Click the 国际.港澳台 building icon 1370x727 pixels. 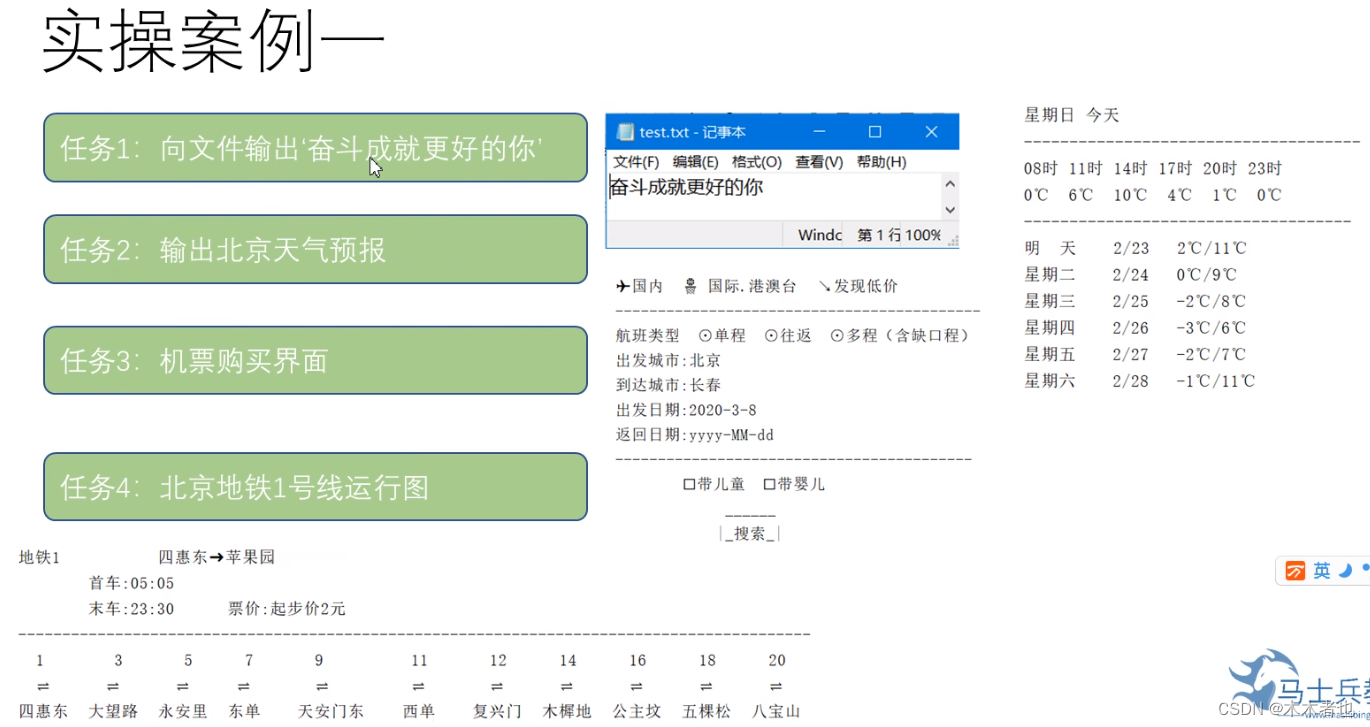pos(691,284)
